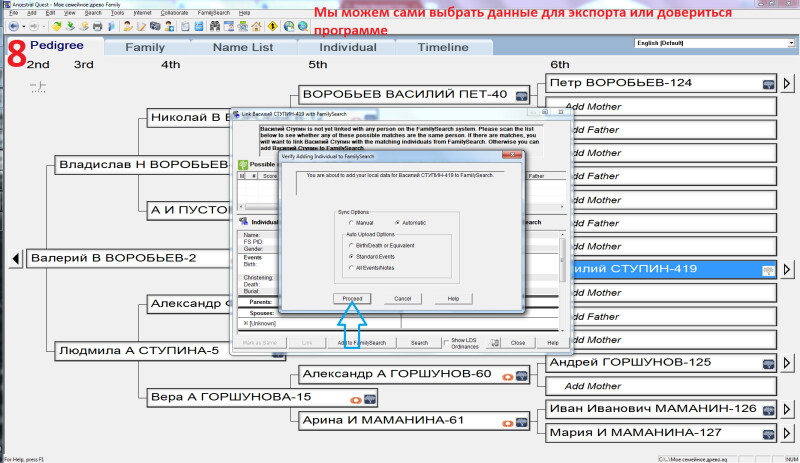Click vertical scrollbar in Link dialog details
800x463 pixels.
[x=562, y=281]
